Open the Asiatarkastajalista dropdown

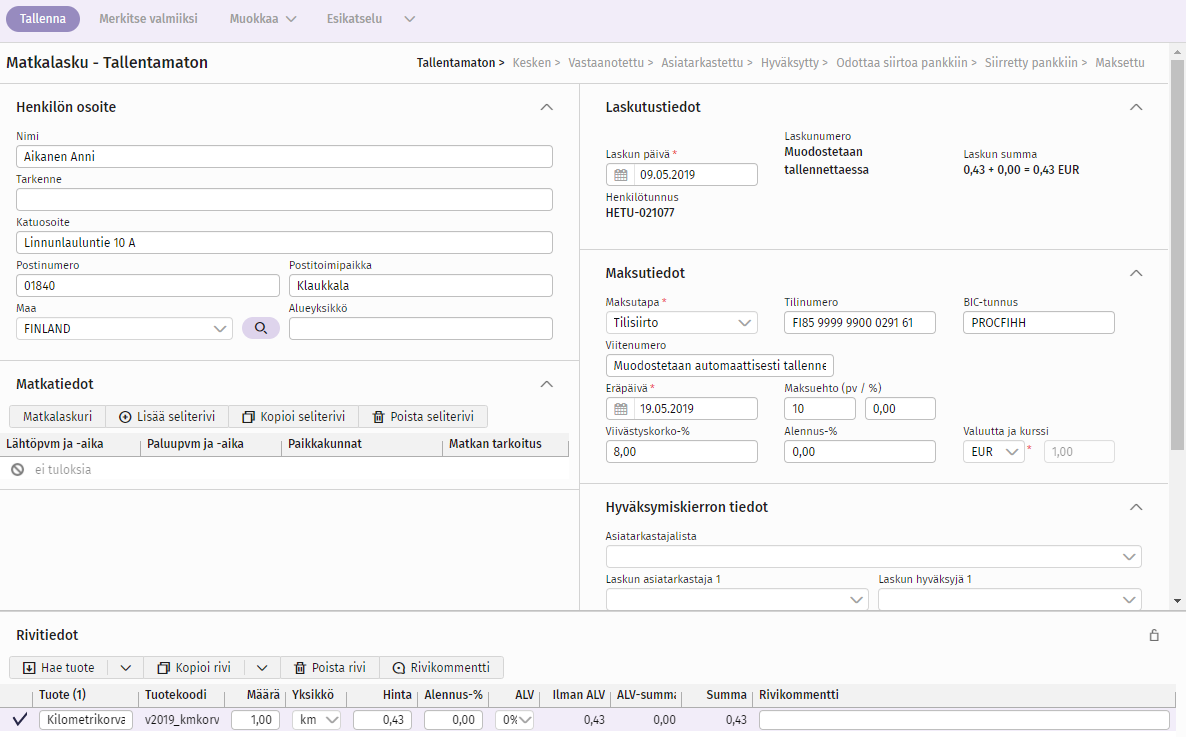pos(874,557)
